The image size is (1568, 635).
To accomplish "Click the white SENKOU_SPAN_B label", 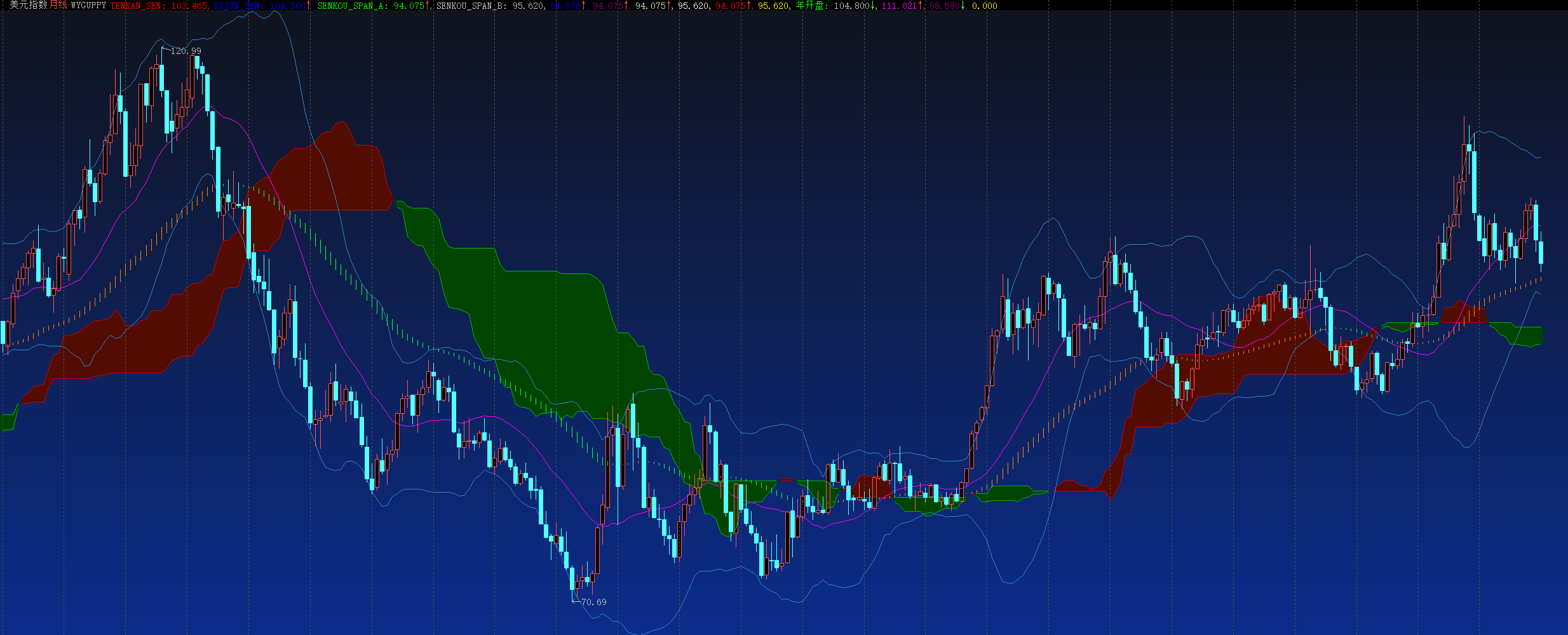I will click(490, 6).
